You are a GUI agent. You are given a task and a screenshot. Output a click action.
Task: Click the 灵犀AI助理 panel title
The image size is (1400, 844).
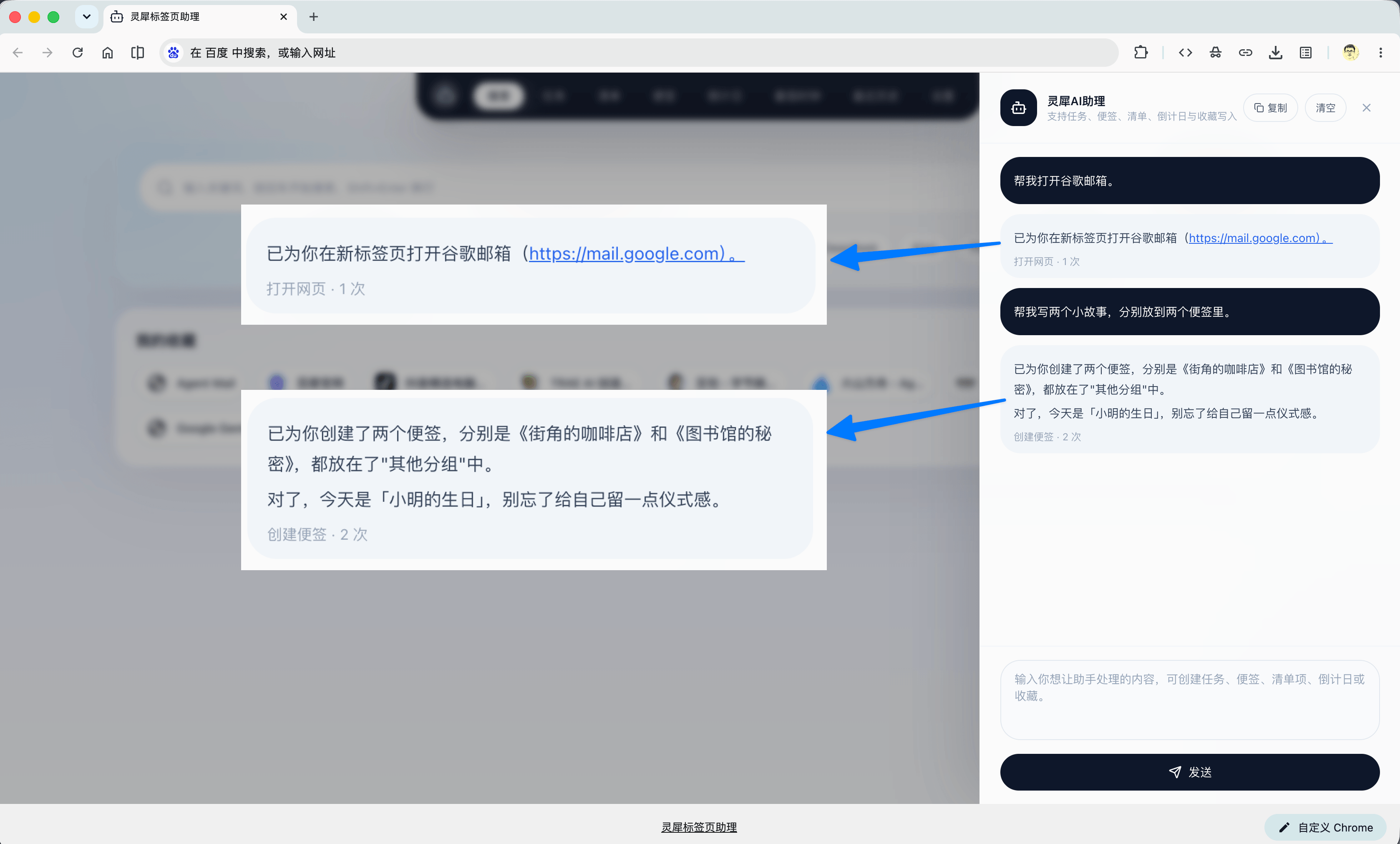coord(1076,101)
